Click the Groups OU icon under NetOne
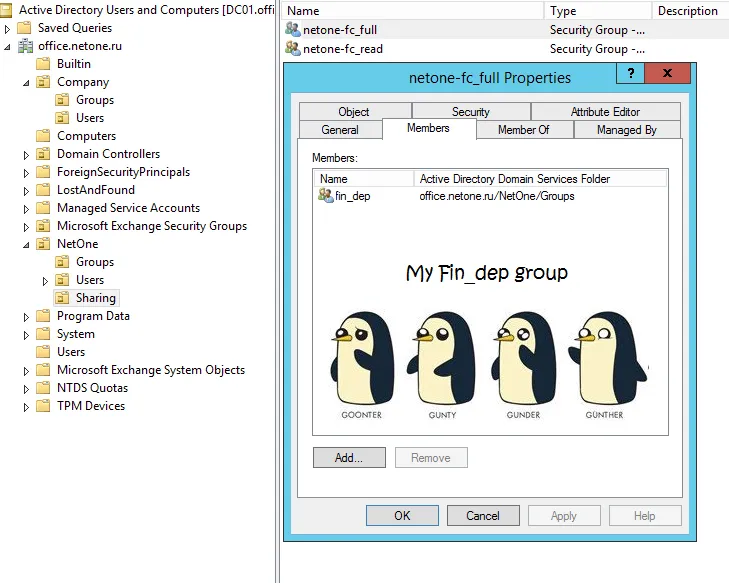The image size is (729, 583). pos(62,262)
